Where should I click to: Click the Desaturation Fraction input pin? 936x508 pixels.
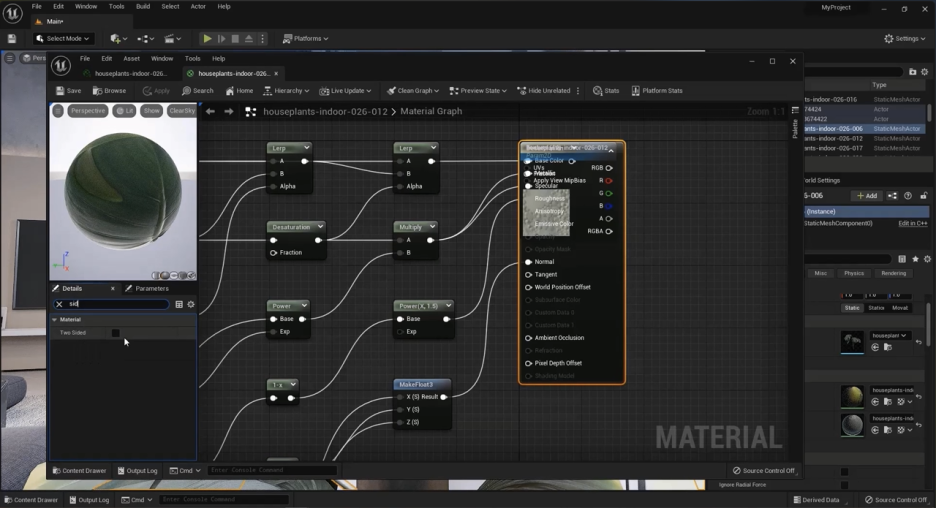point(273,253)
